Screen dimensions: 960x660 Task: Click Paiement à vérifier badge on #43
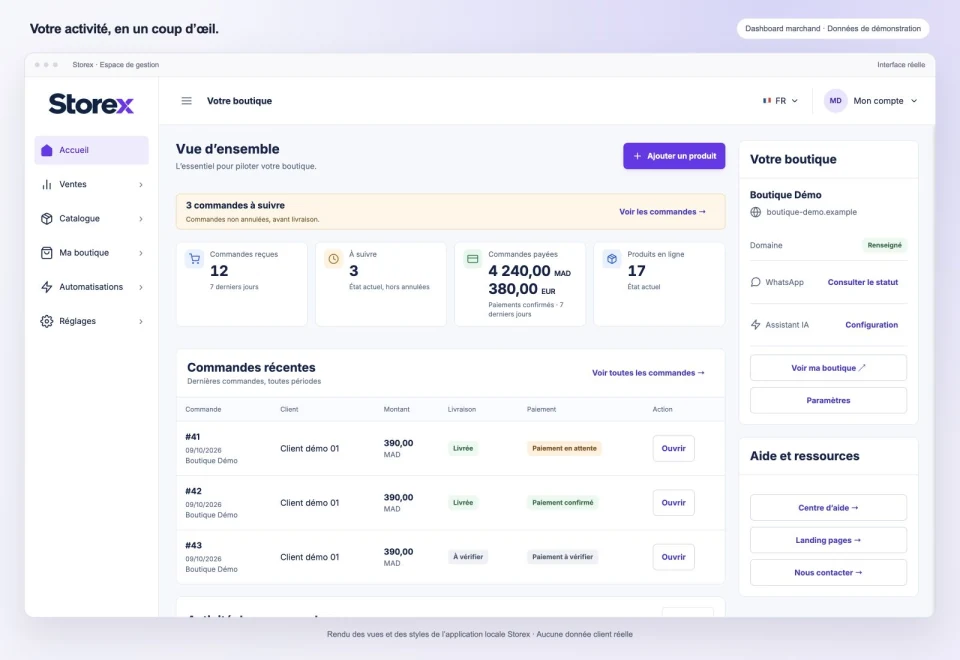coord(562,557)
